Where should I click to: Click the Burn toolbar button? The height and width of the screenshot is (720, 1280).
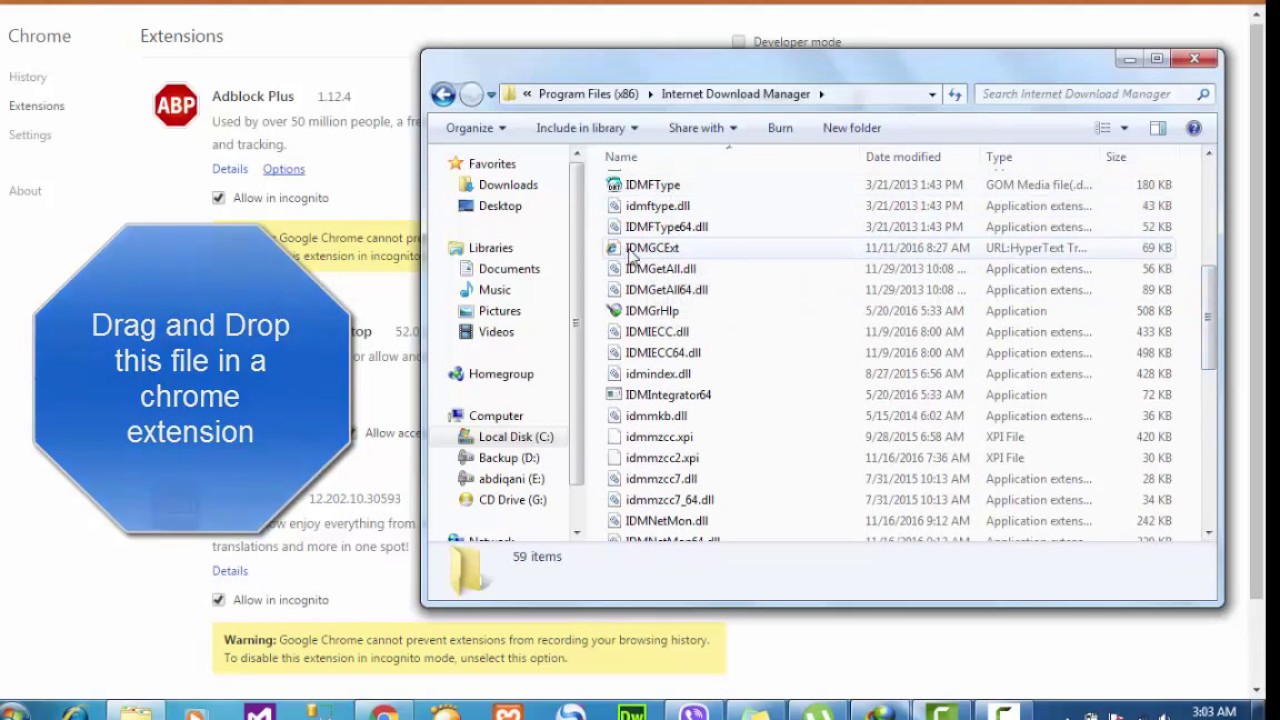pos(780,128)
